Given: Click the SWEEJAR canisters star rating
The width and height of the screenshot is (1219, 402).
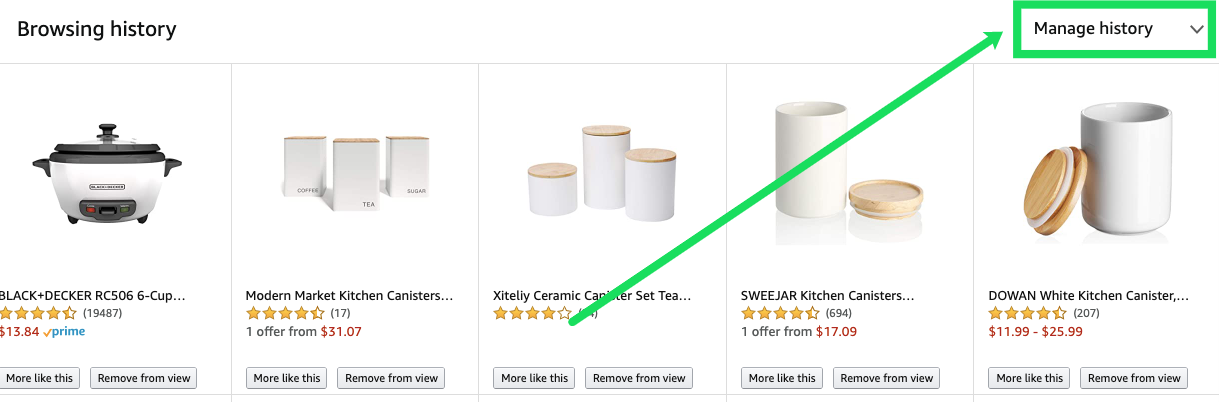Looking at the screenshot, I should point(780,313).
